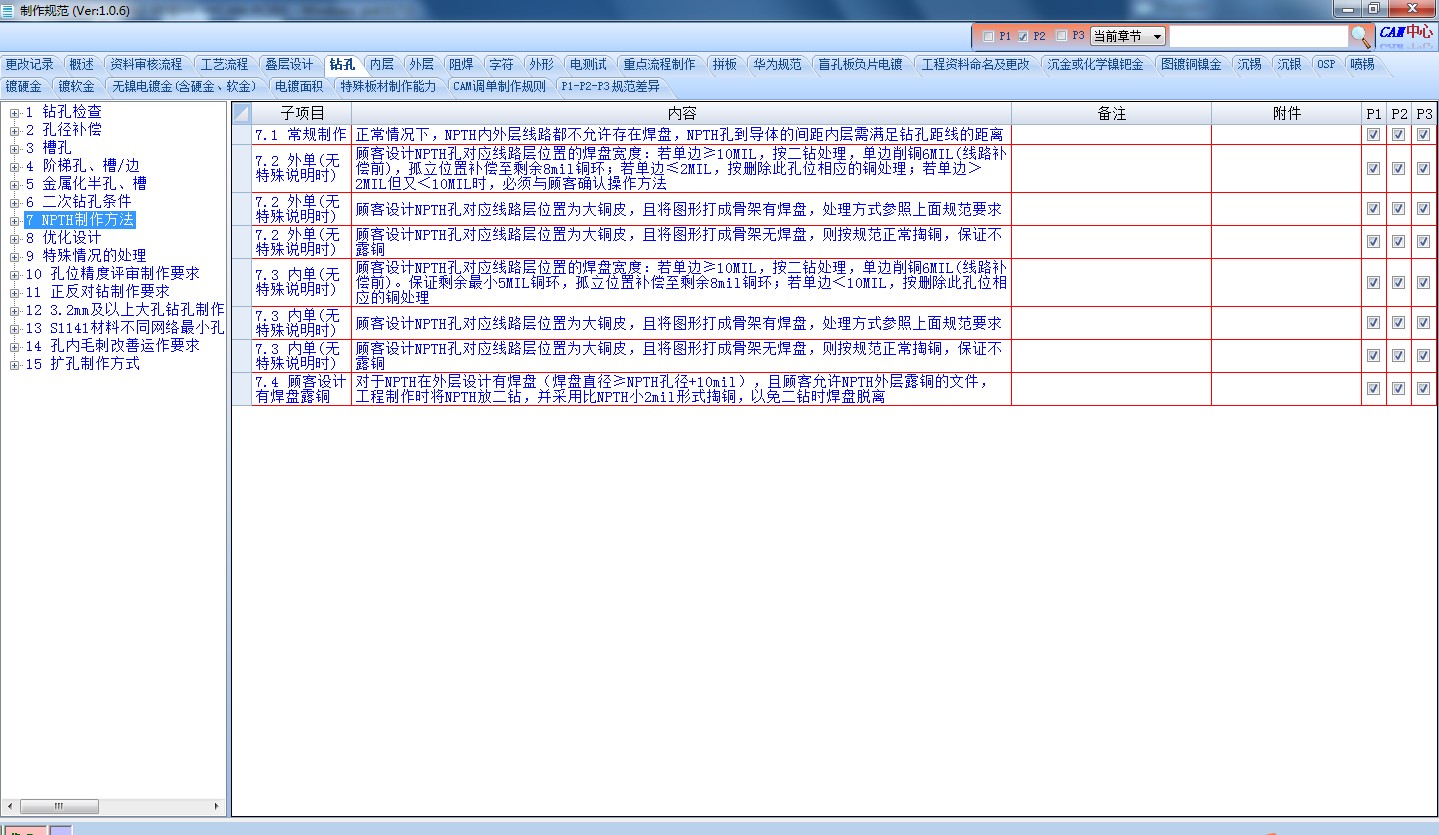Toggle P2 checkbox for 7.4 顾客设计有焊盘露铜 row
The image size is (1439, 835).
[x=1398, y=389]
